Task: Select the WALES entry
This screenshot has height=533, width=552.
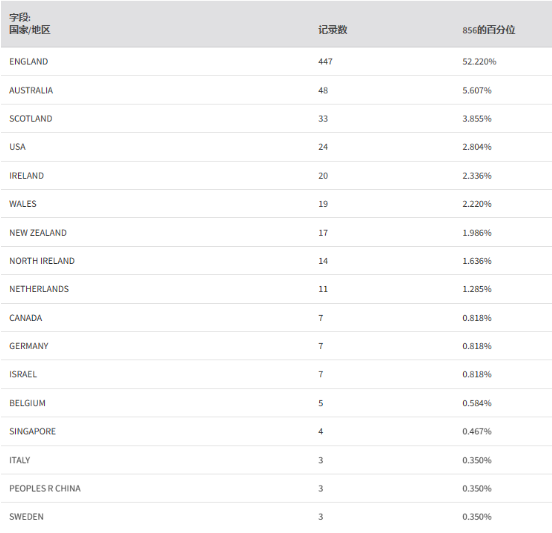Action: click(23, 204)
